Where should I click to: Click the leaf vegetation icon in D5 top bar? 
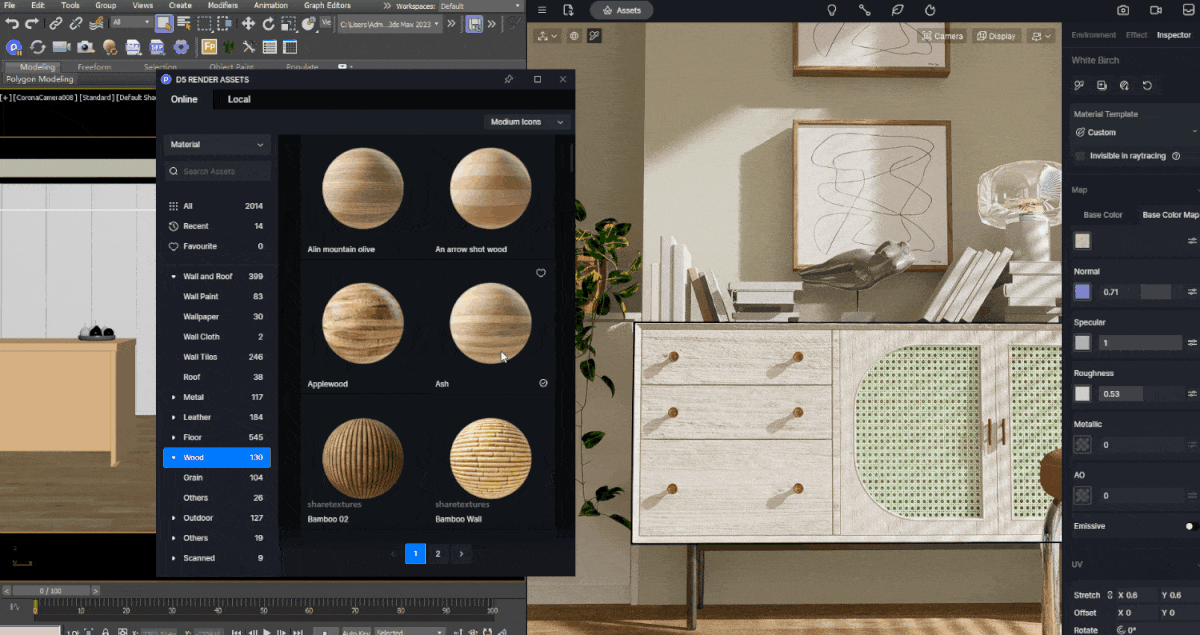click(x=897, y=10)
